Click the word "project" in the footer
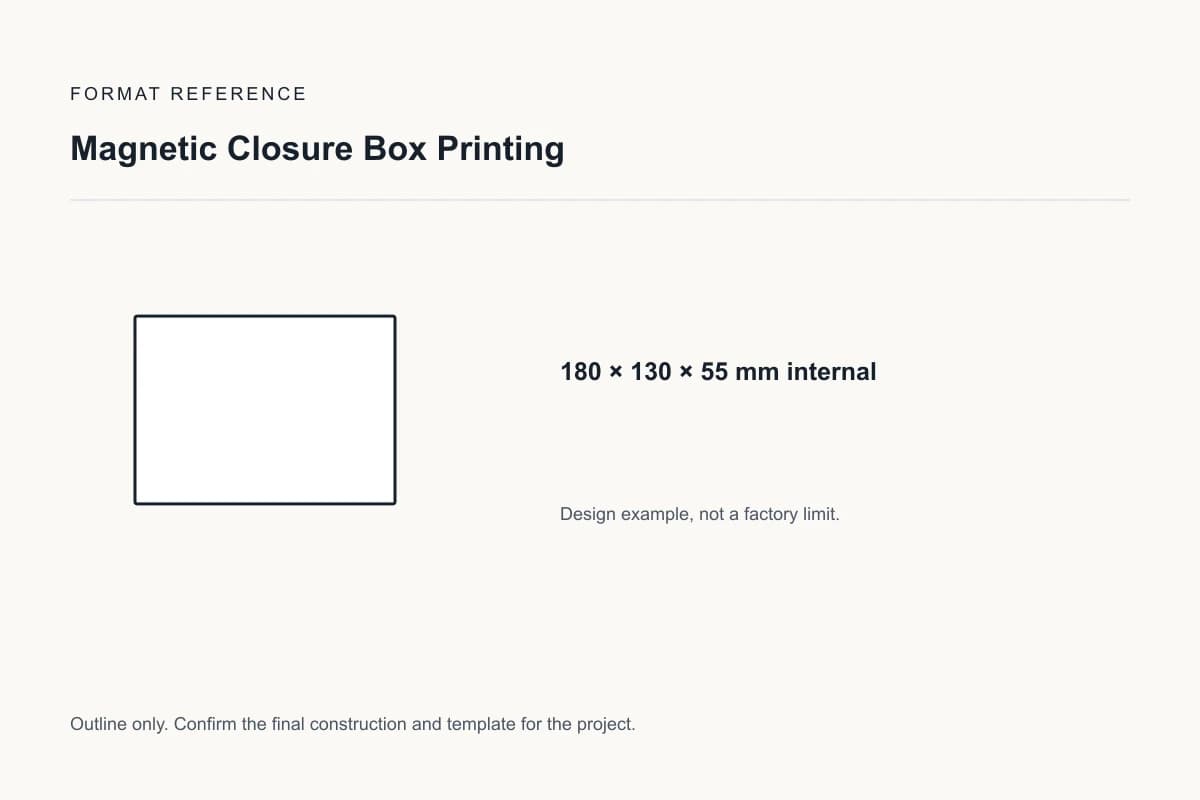This screenshot has width=1200, height=800. (603, 724)
